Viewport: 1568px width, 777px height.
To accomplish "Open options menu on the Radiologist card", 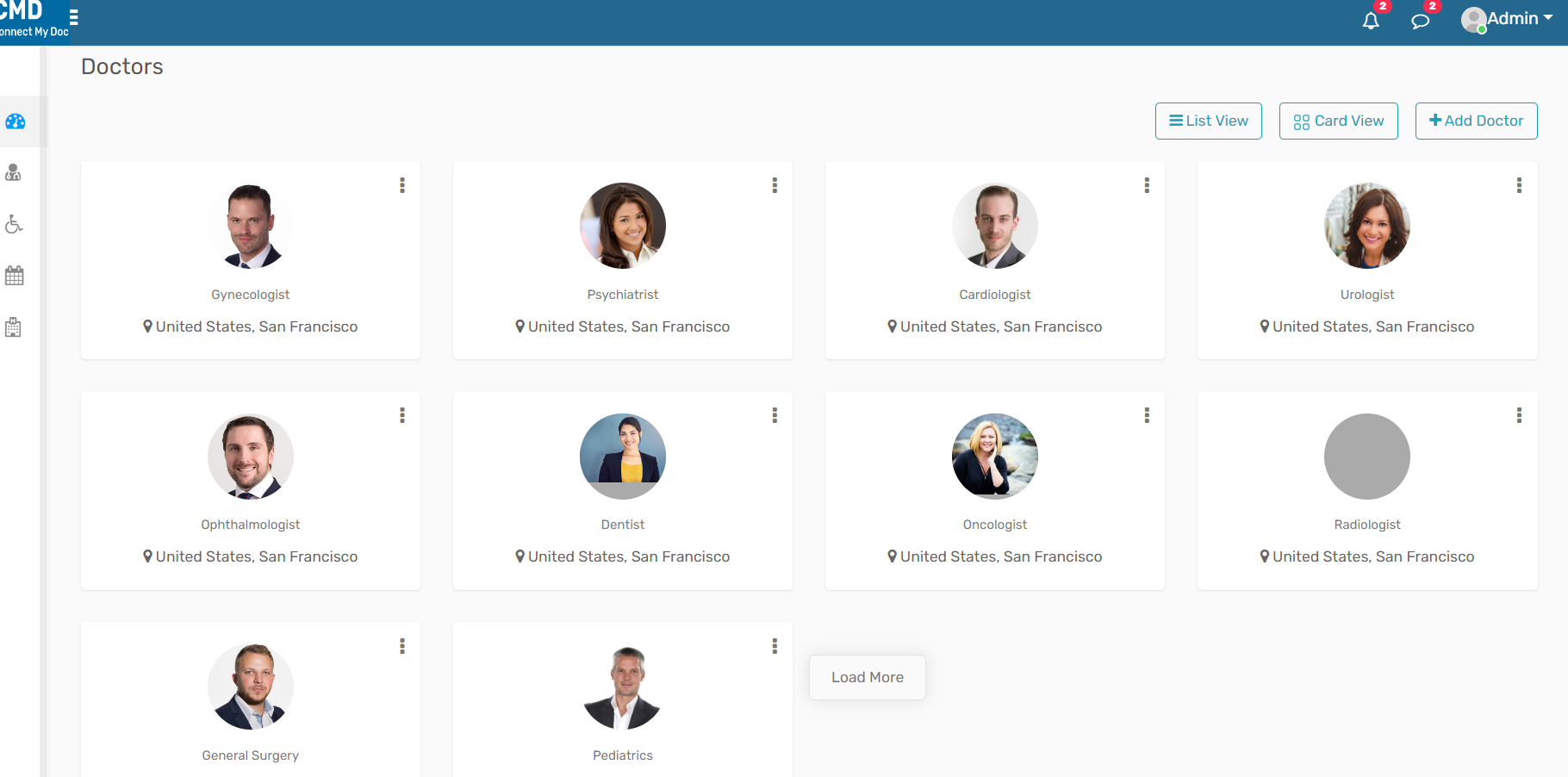I will coord(1519,415).
